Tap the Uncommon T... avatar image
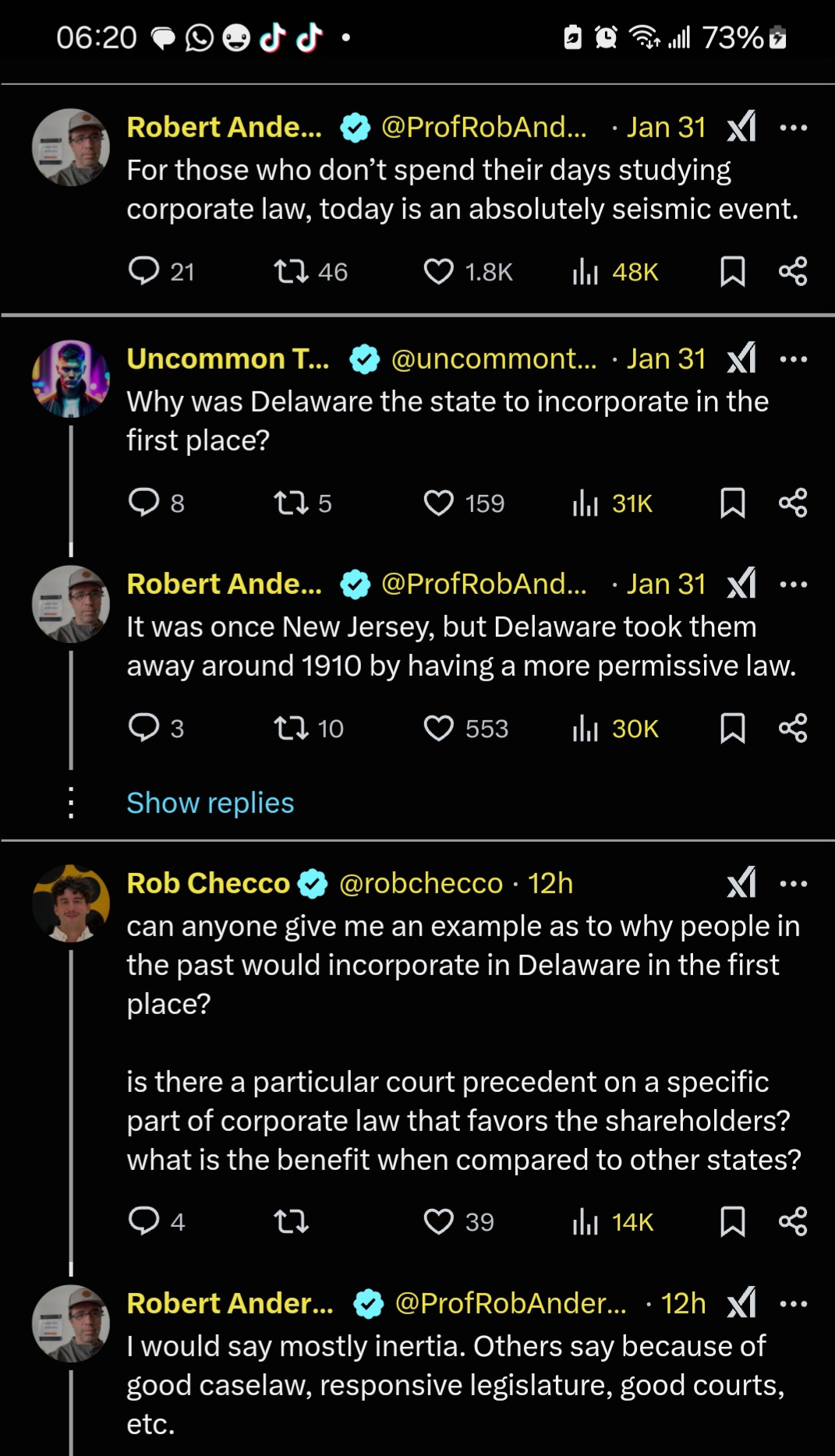Screen dimensions: 835x1456 point(71,379)
